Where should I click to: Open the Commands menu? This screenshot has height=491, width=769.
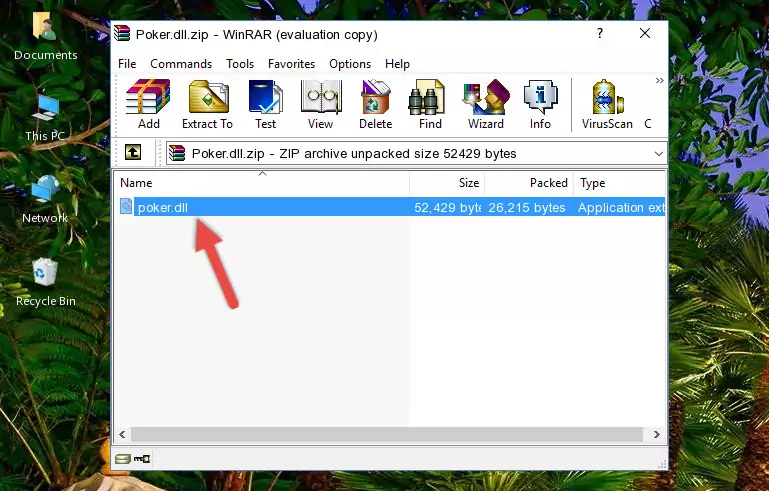tap(181, 64)
